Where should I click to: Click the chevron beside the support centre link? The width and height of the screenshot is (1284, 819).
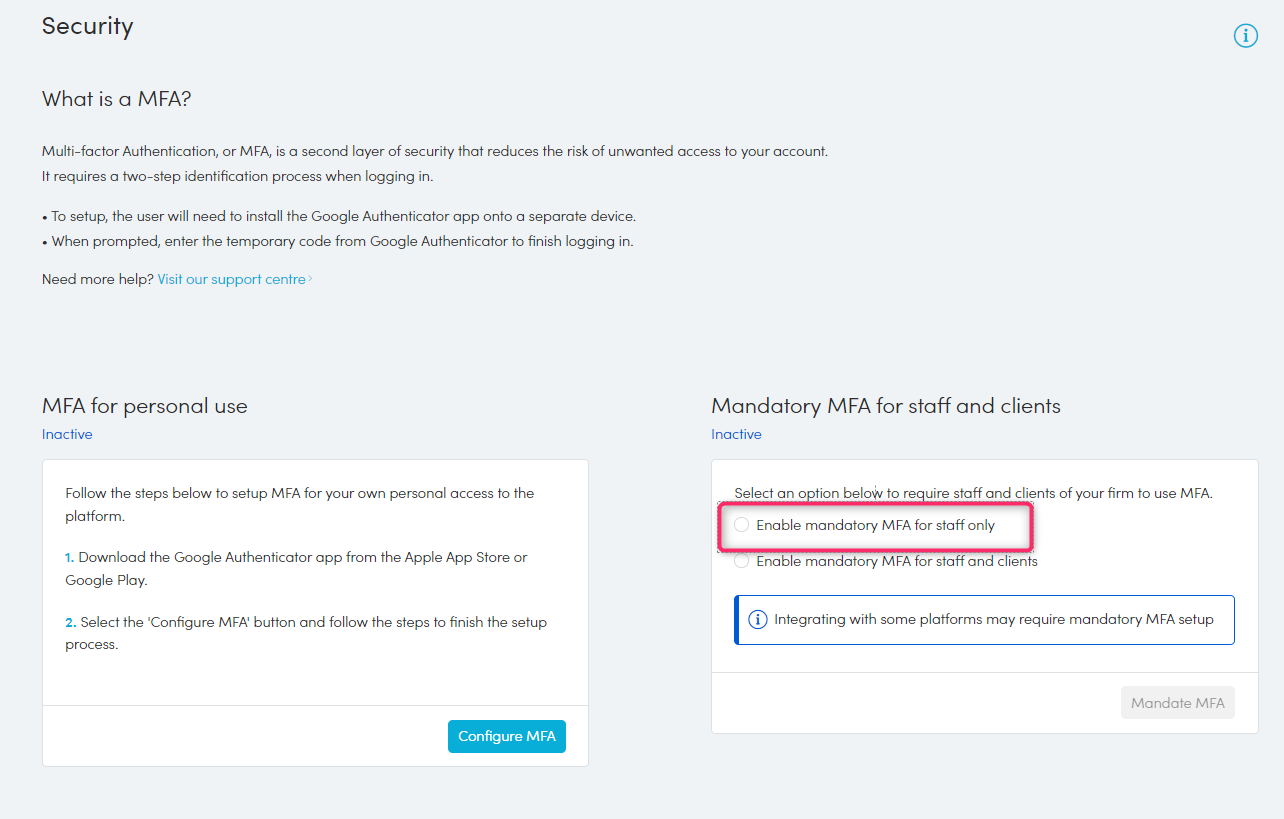311,280
